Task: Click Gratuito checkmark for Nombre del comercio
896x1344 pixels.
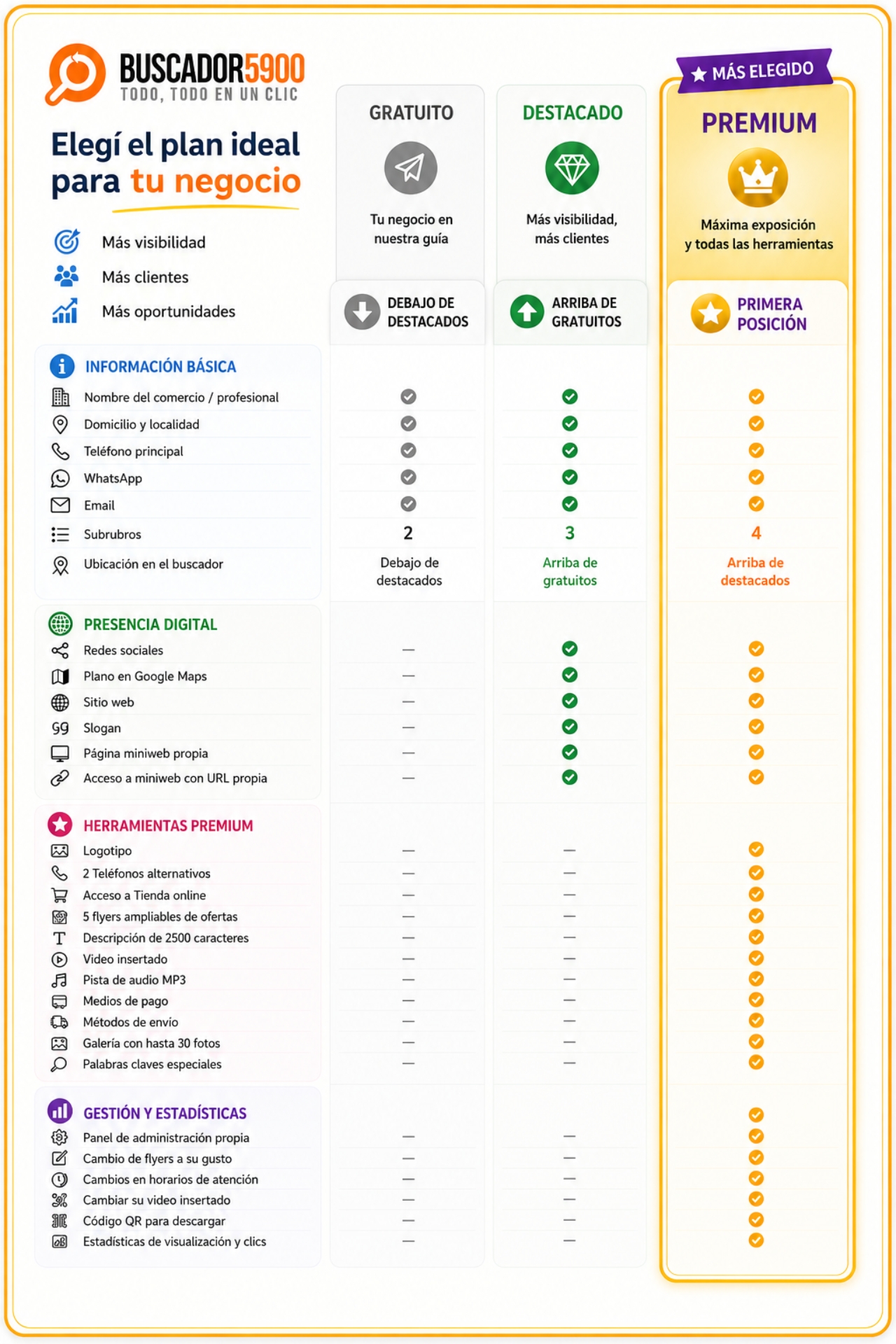Action: (408, 397)
